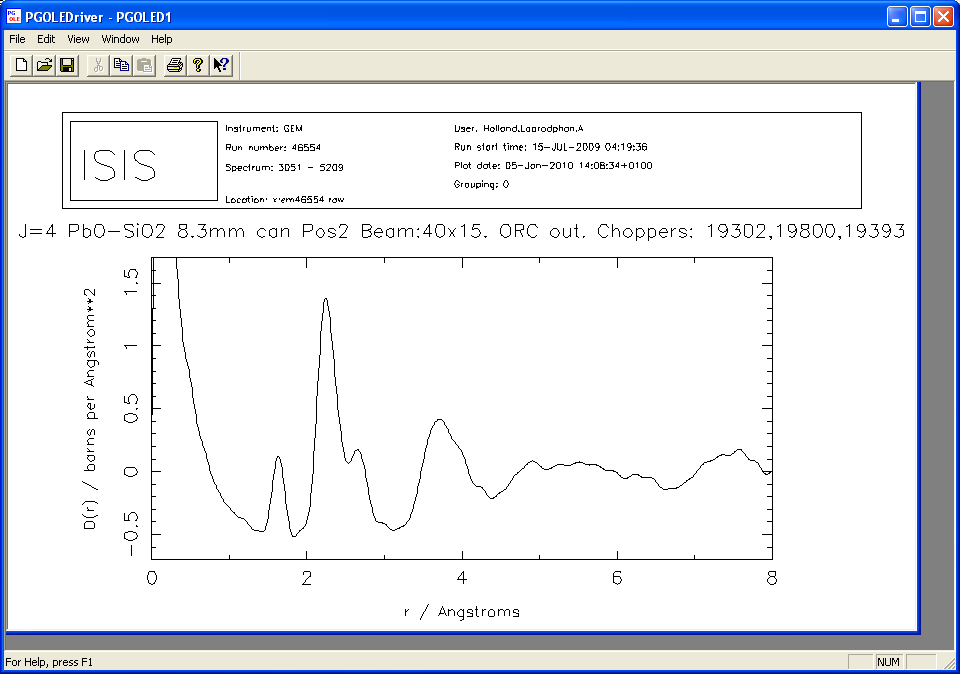Minimize the PGOLEDriver window
The image size is (960, 674).
[x=896, y=16]
